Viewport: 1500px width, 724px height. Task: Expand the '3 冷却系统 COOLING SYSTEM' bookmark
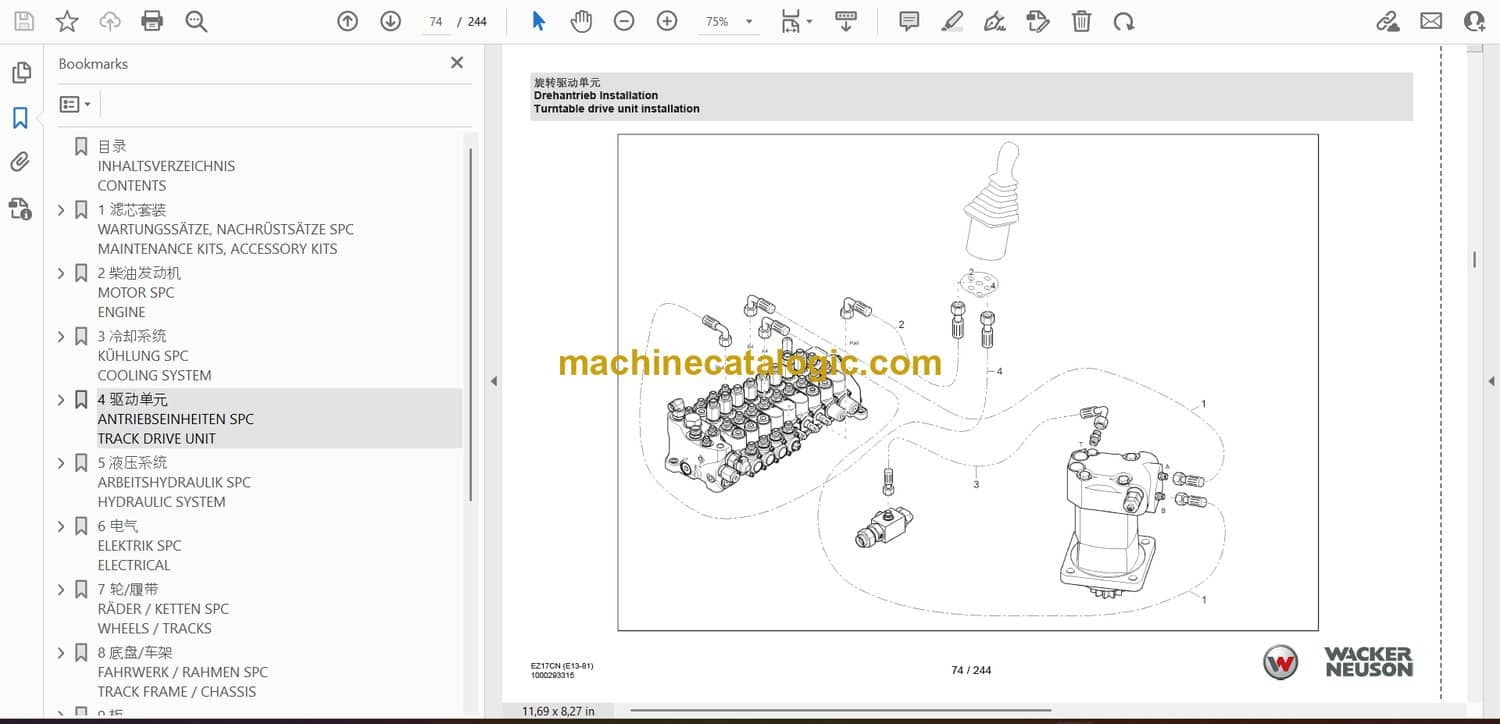pyautogui.click(x=61, y=336)
